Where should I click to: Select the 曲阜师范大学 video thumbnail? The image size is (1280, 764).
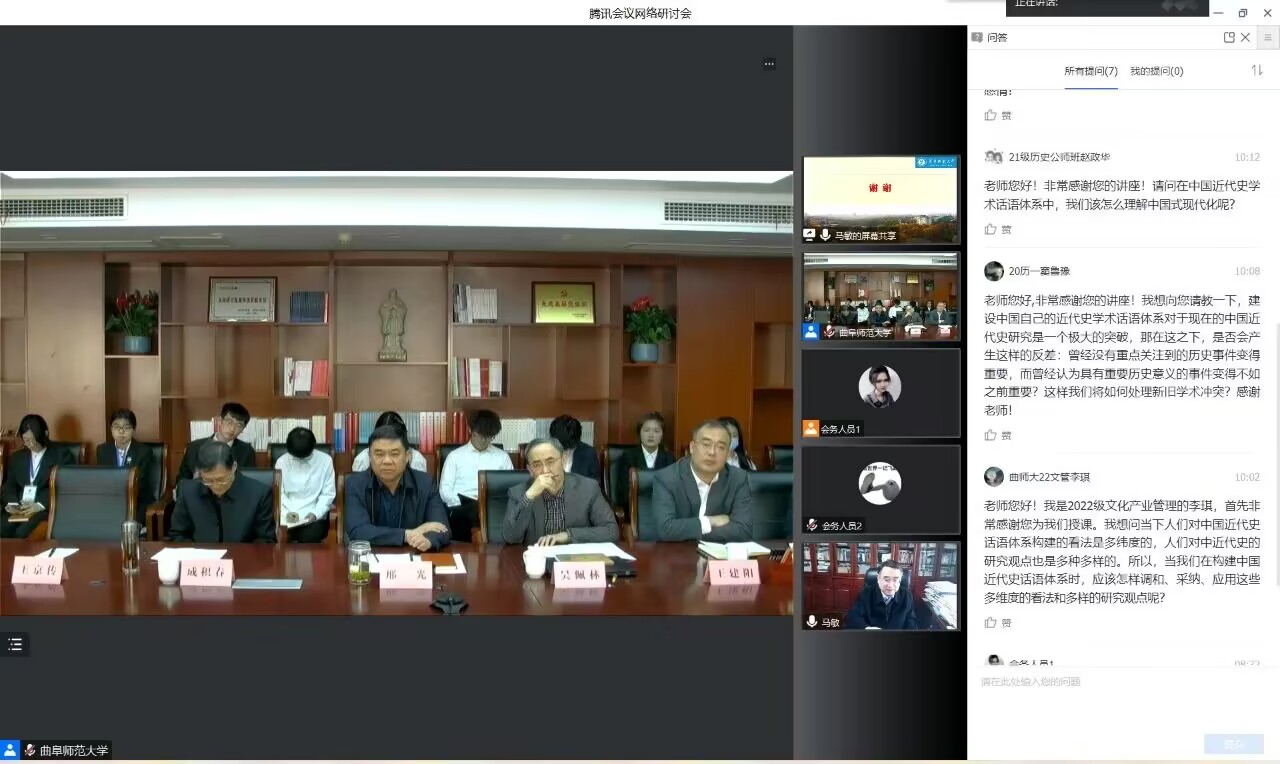point(880,296)
